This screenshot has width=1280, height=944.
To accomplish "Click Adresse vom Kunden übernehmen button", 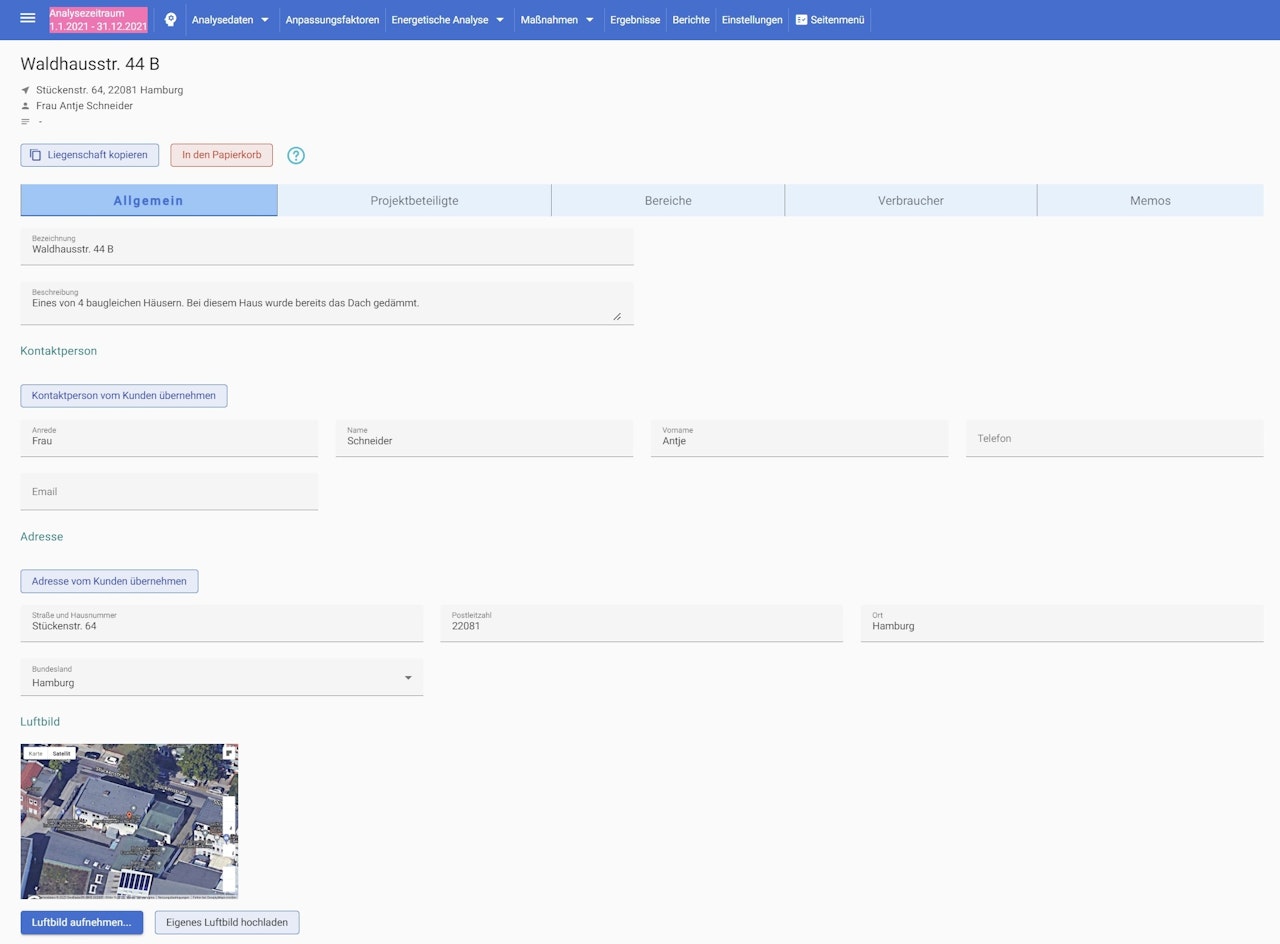I will (x=109, y=581).
